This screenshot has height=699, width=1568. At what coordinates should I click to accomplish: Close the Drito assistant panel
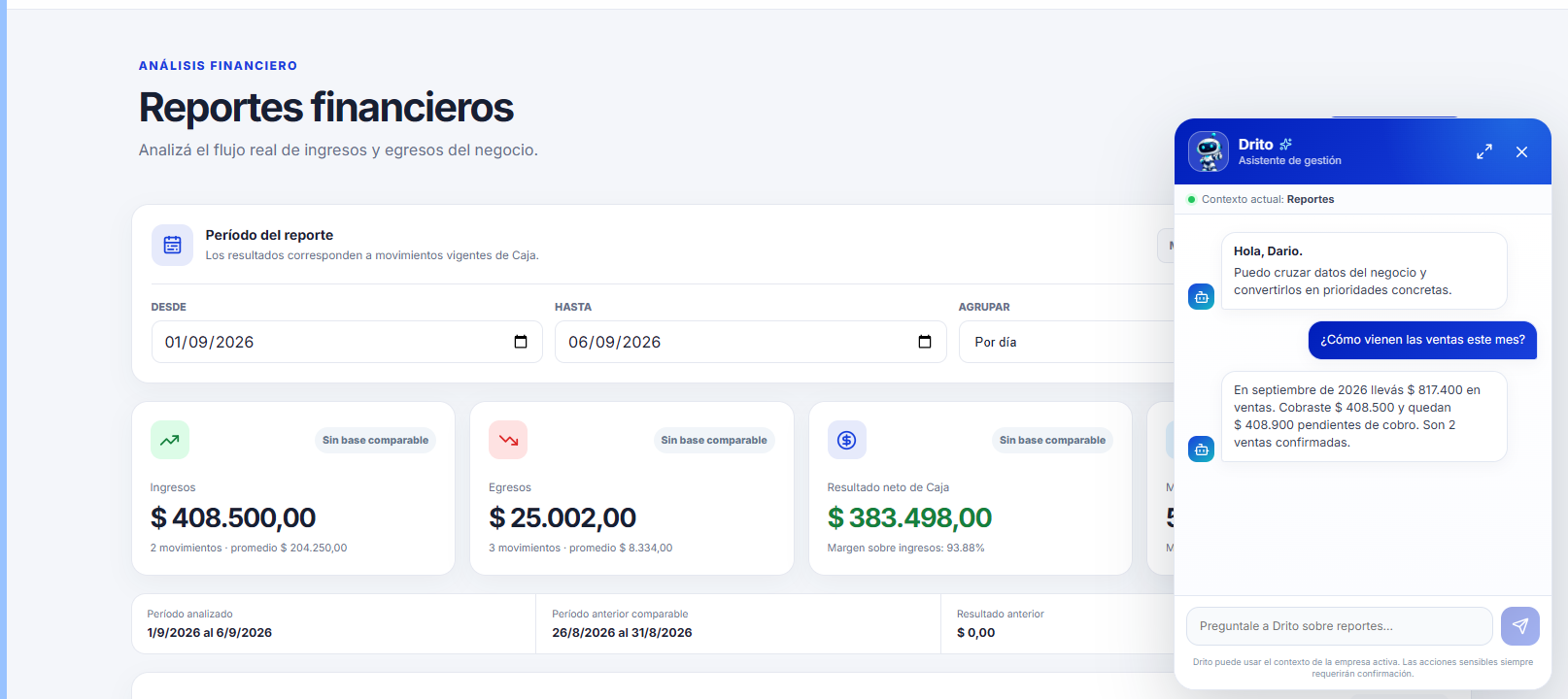tap(1522, 151)
